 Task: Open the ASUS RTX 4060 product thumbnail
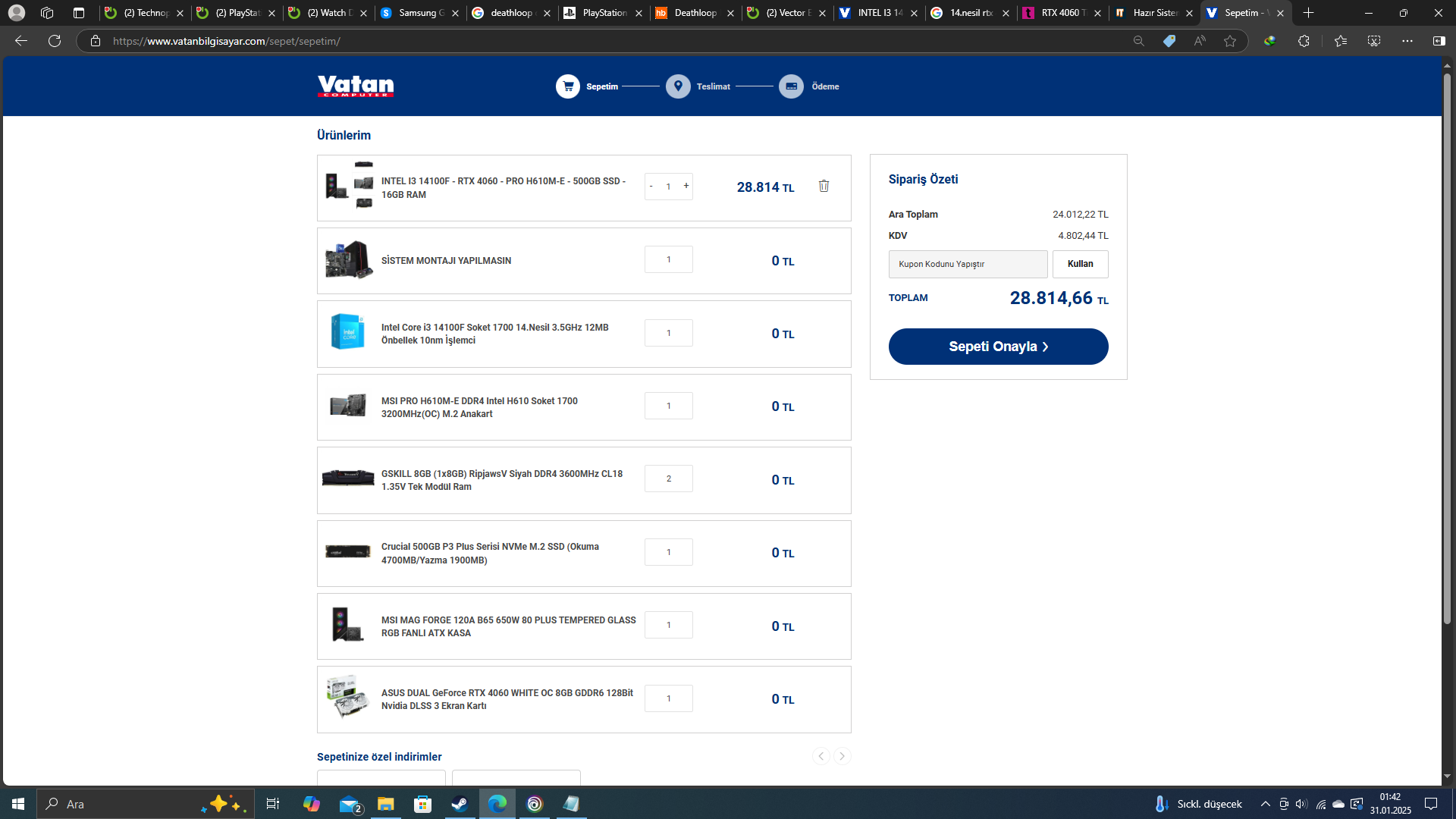point(348,698)
